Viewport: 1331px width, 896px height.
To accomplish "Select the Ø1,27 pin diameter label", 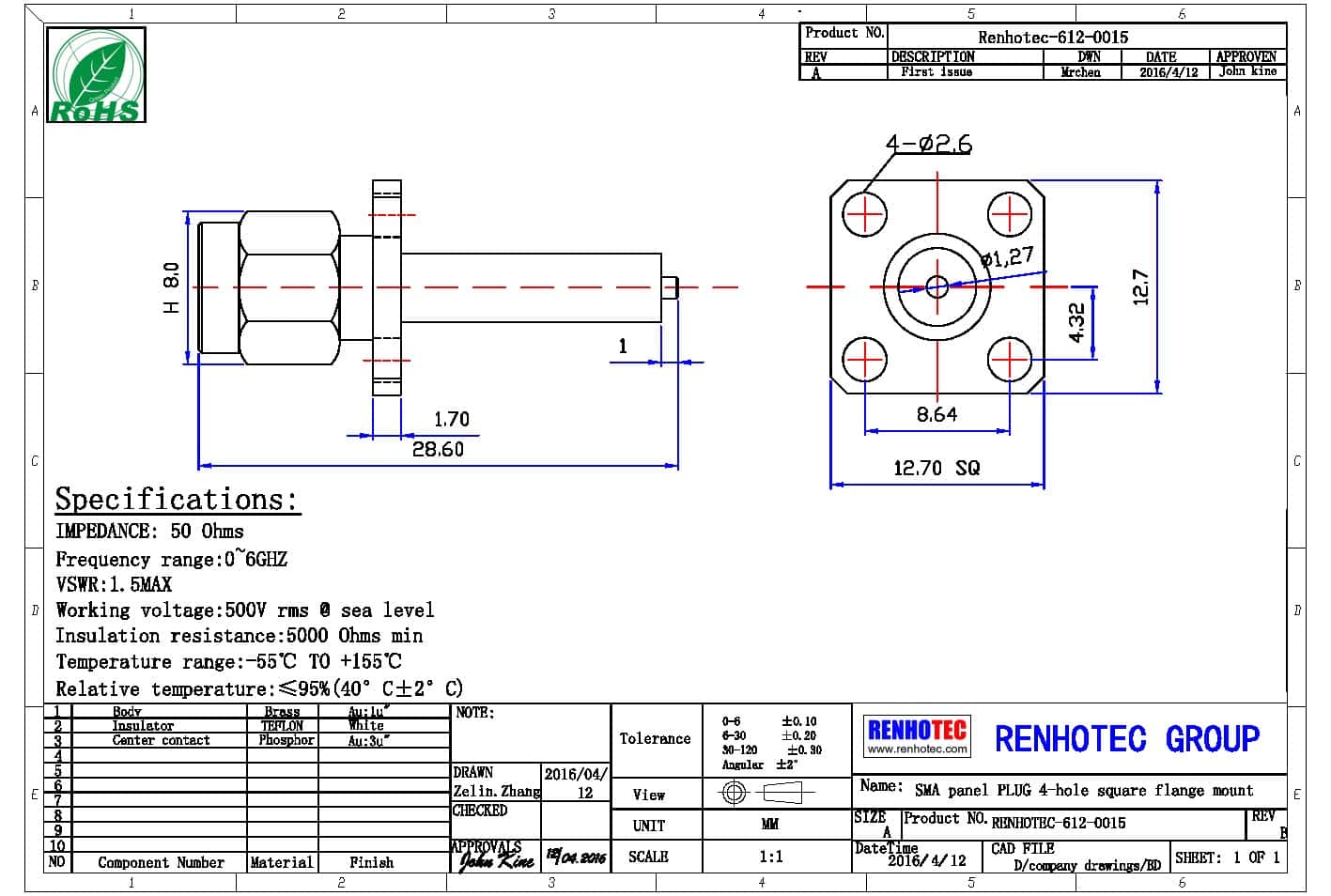I will click(1007, 257).
